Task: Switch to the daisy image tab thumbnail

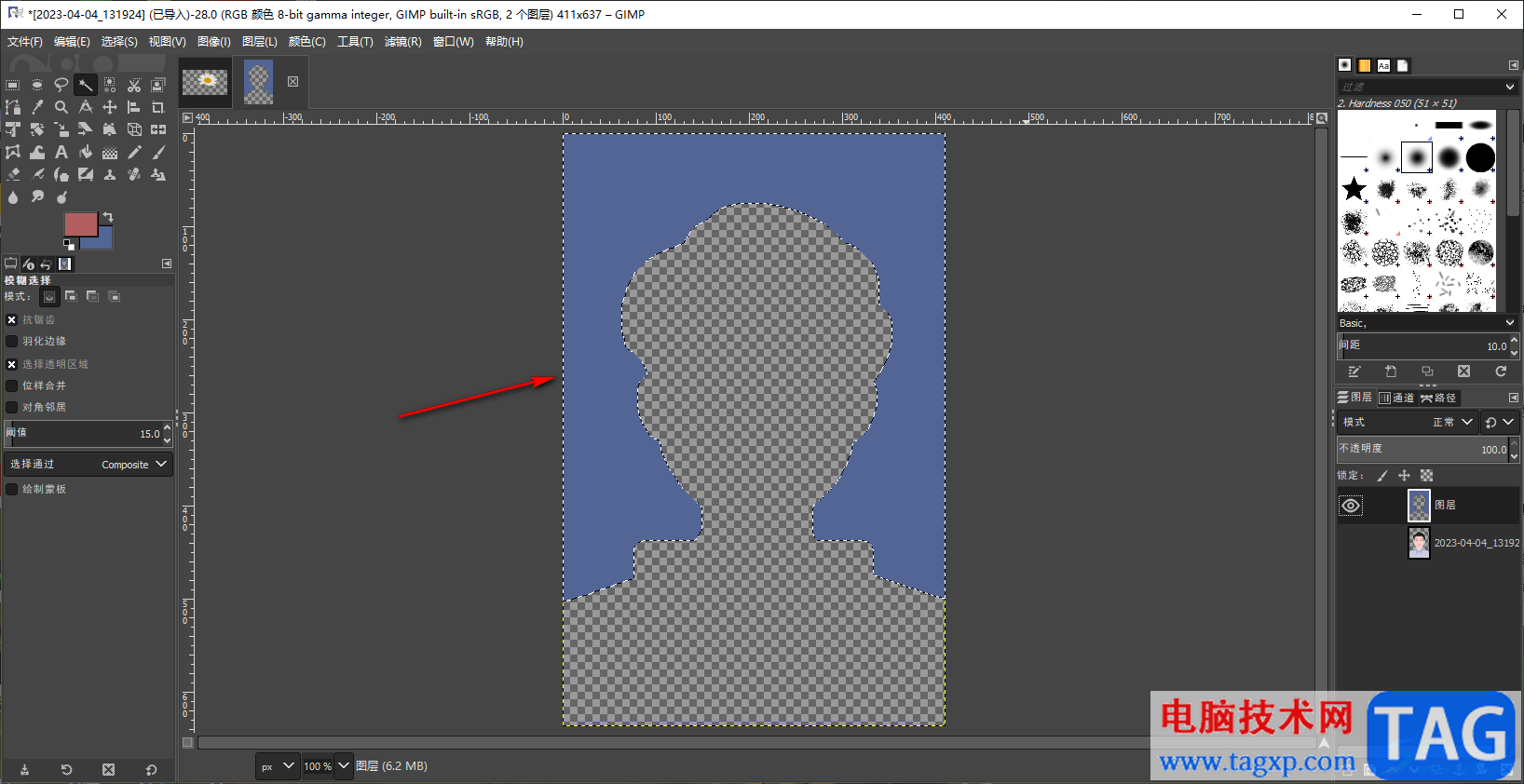Action: pos(205,82)
